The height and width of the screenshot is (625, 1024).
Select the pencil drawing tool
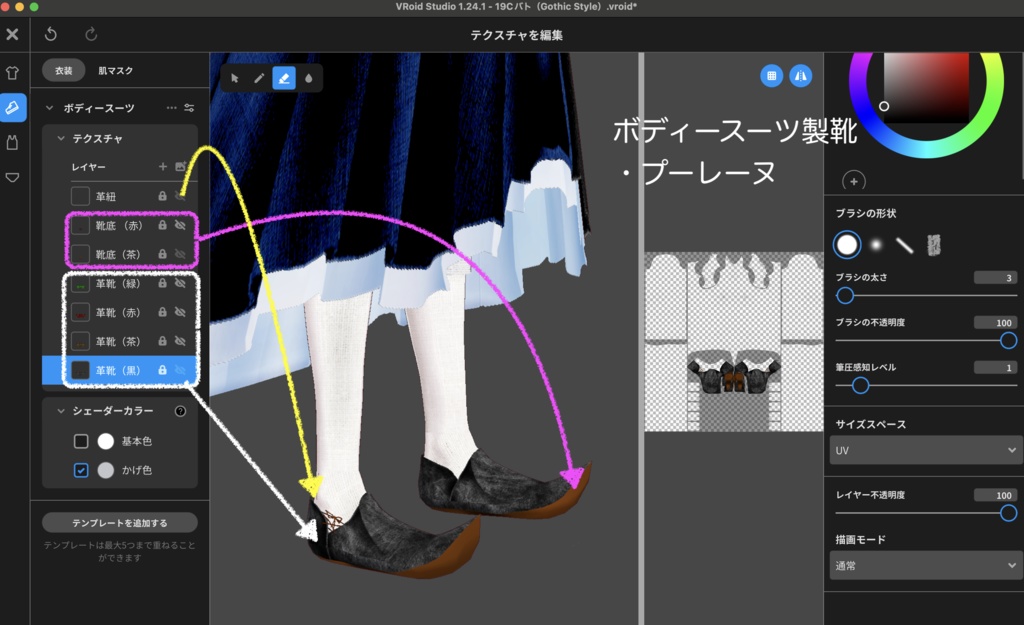(x=258, y=76)
